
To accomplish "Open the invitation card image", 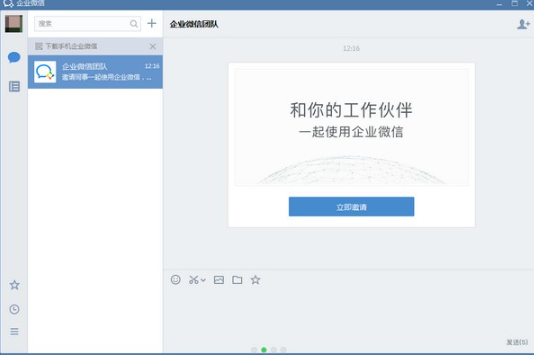I will pyautogui.click(x=351, y=127).
